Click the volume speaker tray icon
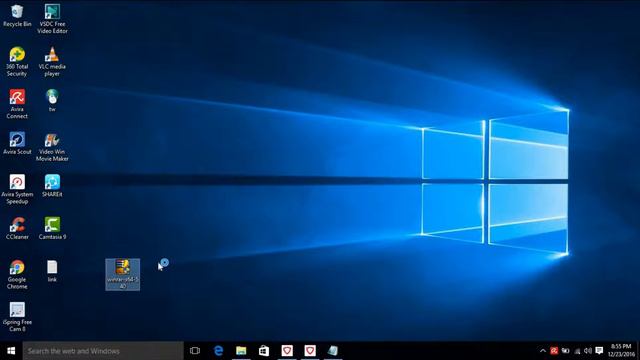Viewport: 640px width, 360px height. pyautogui.click(x=588, y=351)
